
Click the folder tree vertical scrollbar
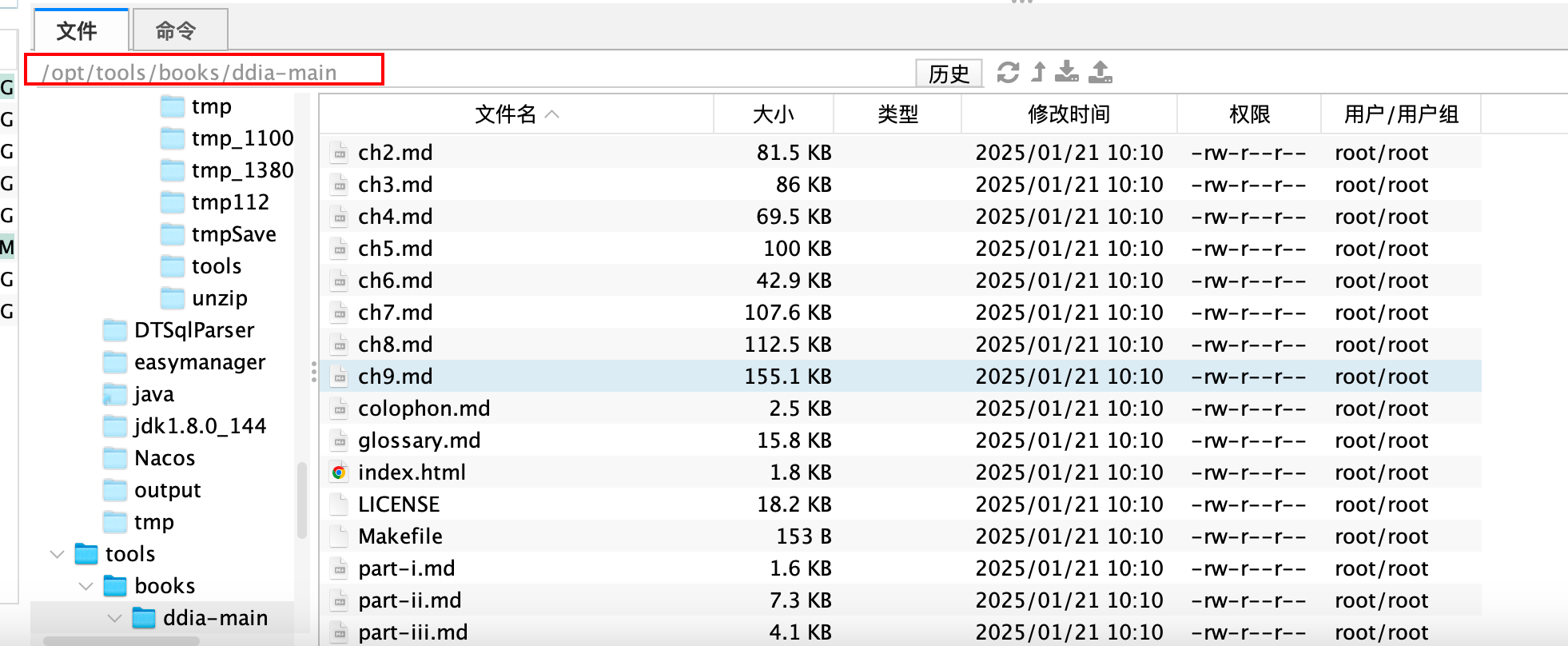(x=302, y=500)
